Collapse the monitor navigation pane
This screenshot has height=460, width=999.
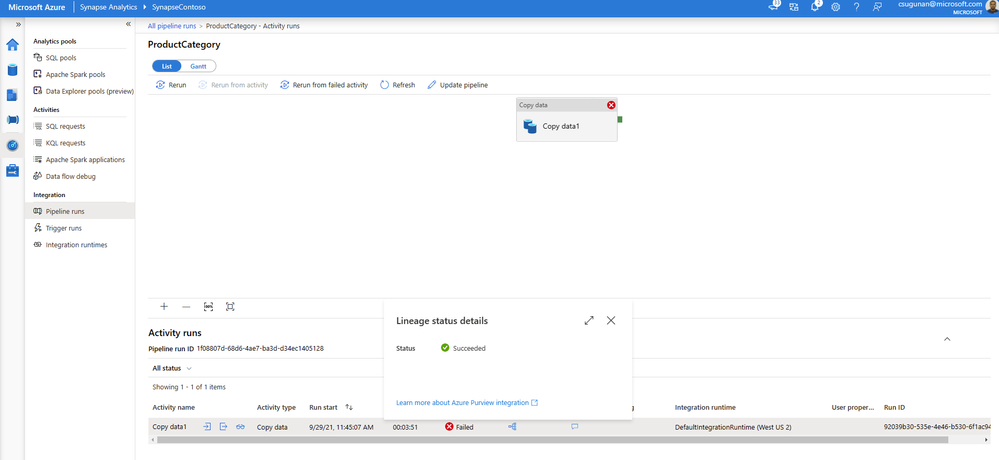128,24
